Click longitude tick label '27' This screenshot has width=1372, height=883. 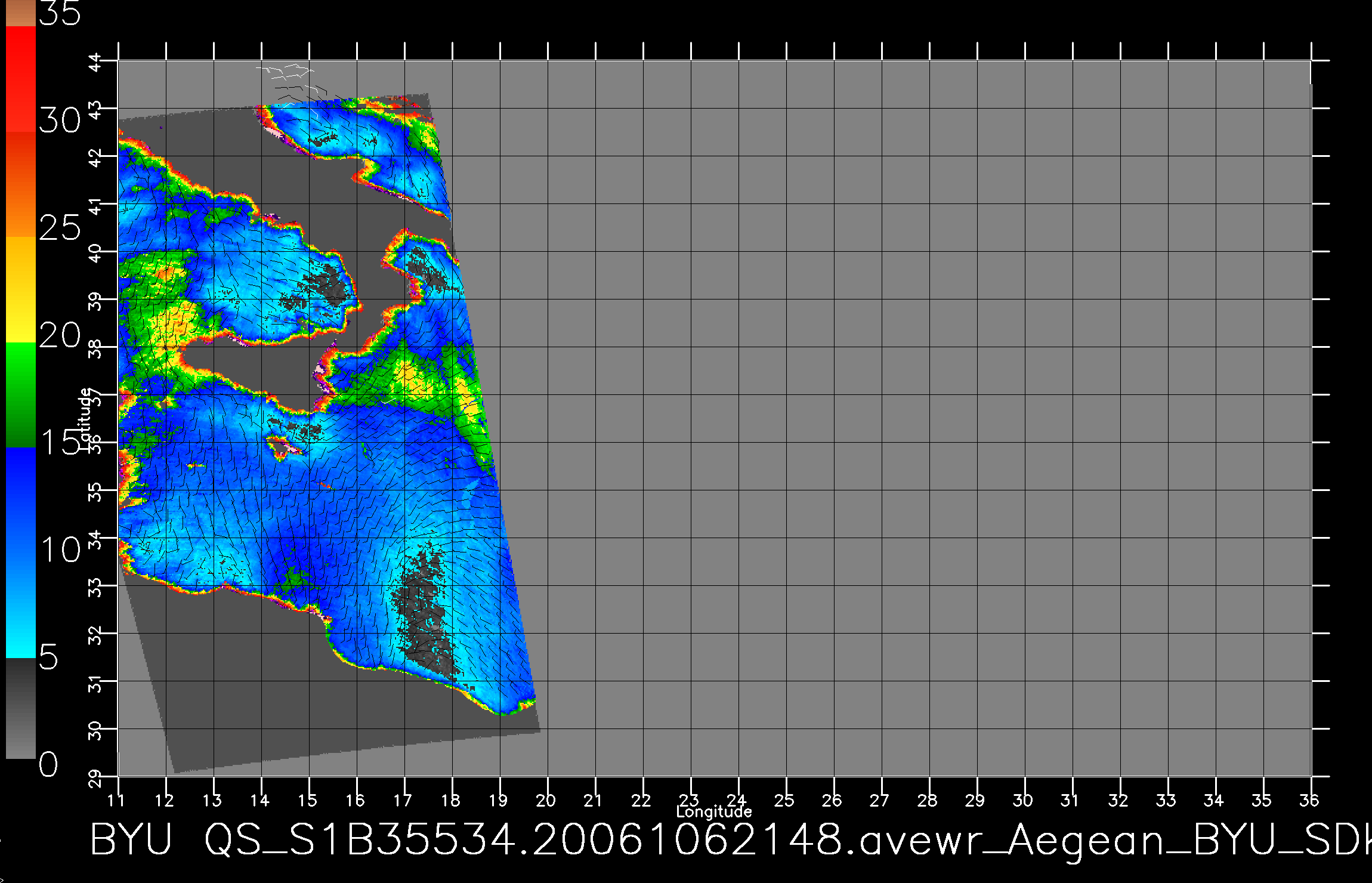tap(880, 800)
